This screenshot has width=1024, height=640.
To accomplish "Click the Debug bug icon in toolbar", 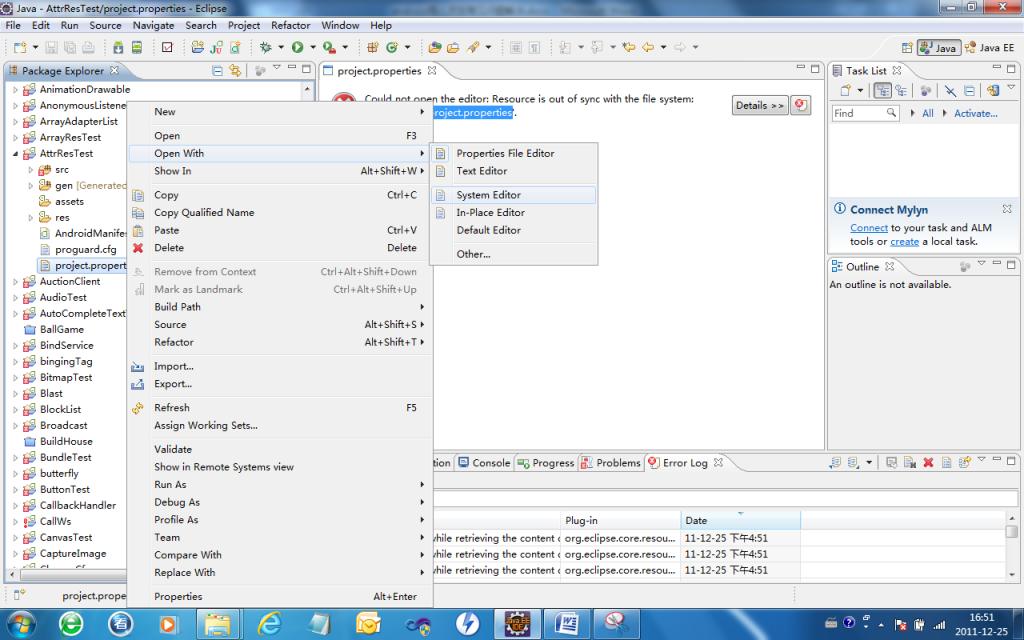I will click(265, 47).
